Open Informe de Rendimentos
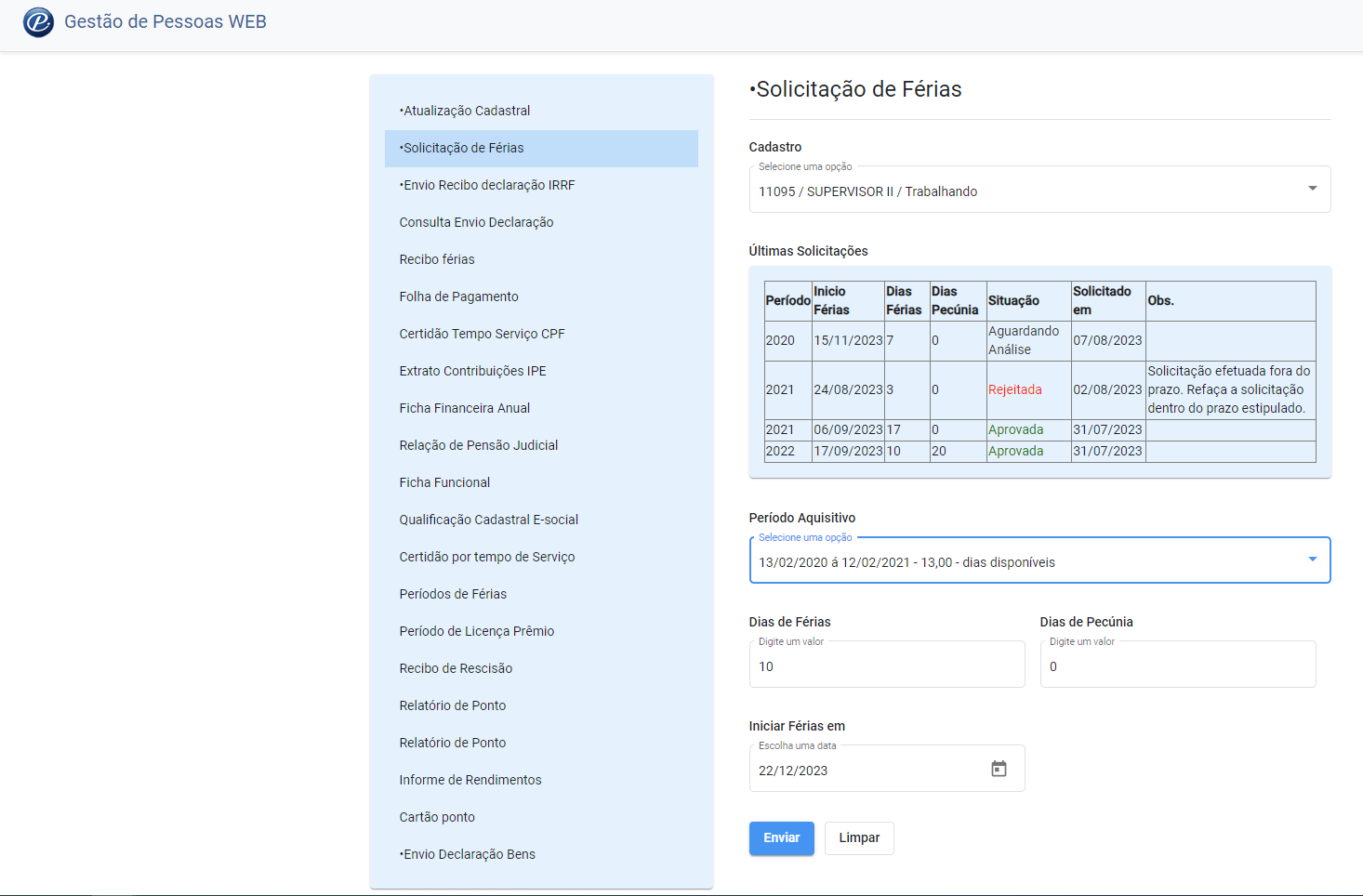 click(541, 780)
